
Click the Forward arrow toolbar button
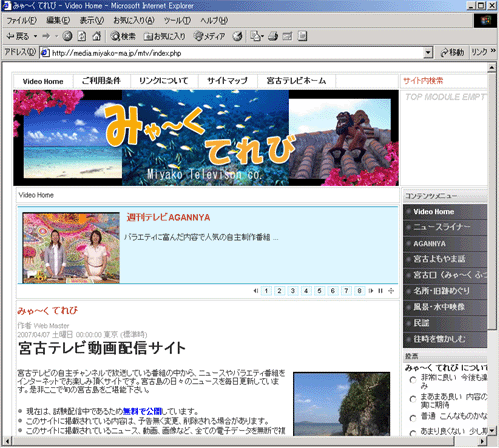coord(46,36)
